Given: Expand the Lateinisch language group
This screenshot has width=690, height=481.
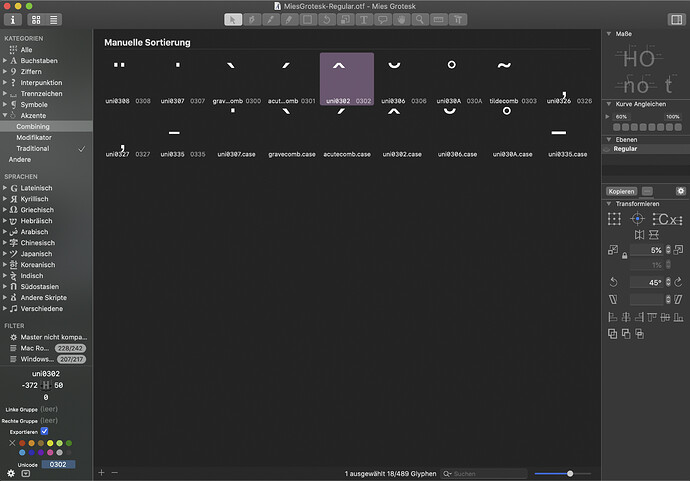Looking at the screenshot, I should 5,187.
